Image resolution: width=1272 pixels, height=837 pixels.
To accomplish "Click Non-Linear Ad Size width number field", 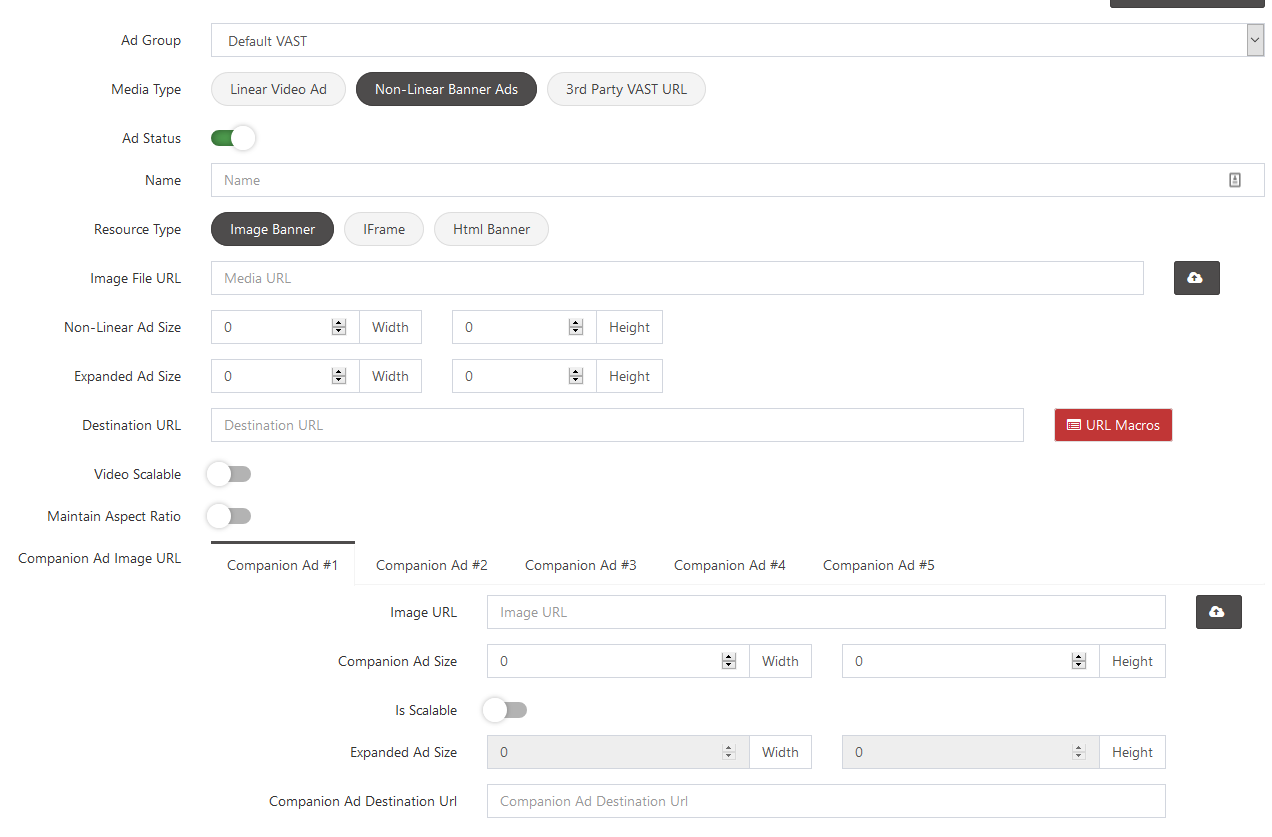I will coord(285,327).
